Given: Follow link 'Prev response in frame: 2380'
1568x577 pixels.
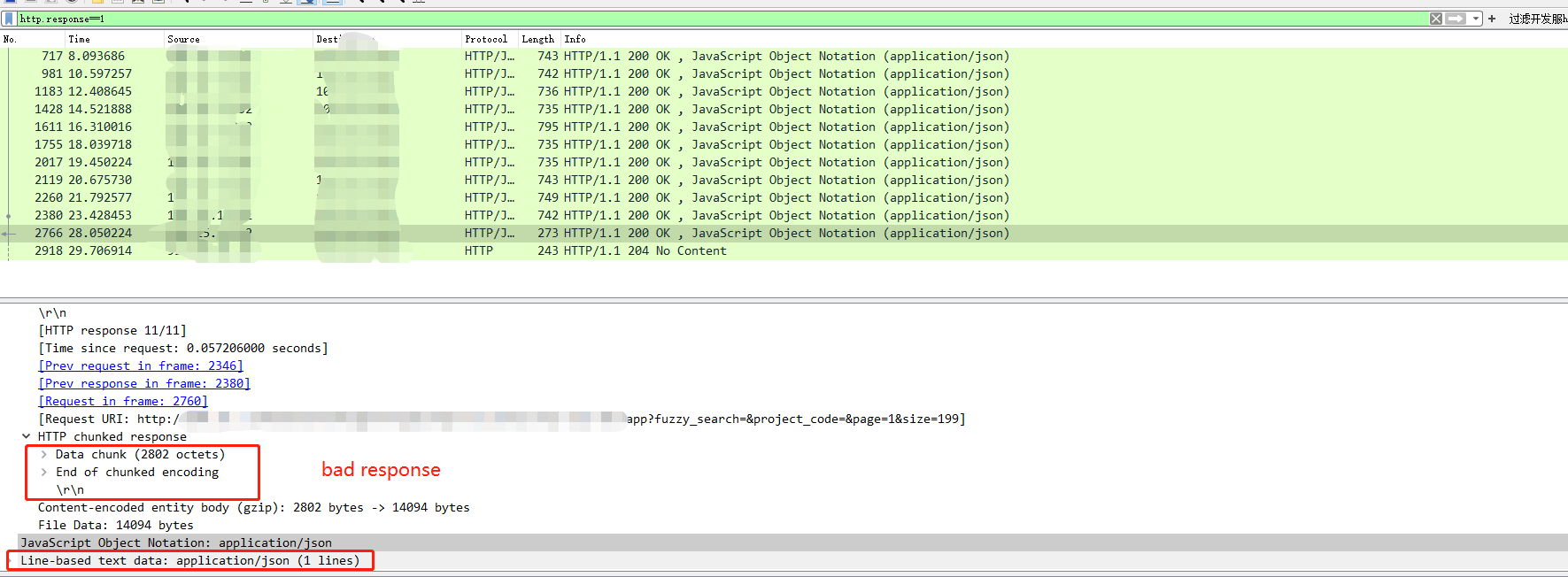Looking at the screenshot, I should click(x=144, y=383).
